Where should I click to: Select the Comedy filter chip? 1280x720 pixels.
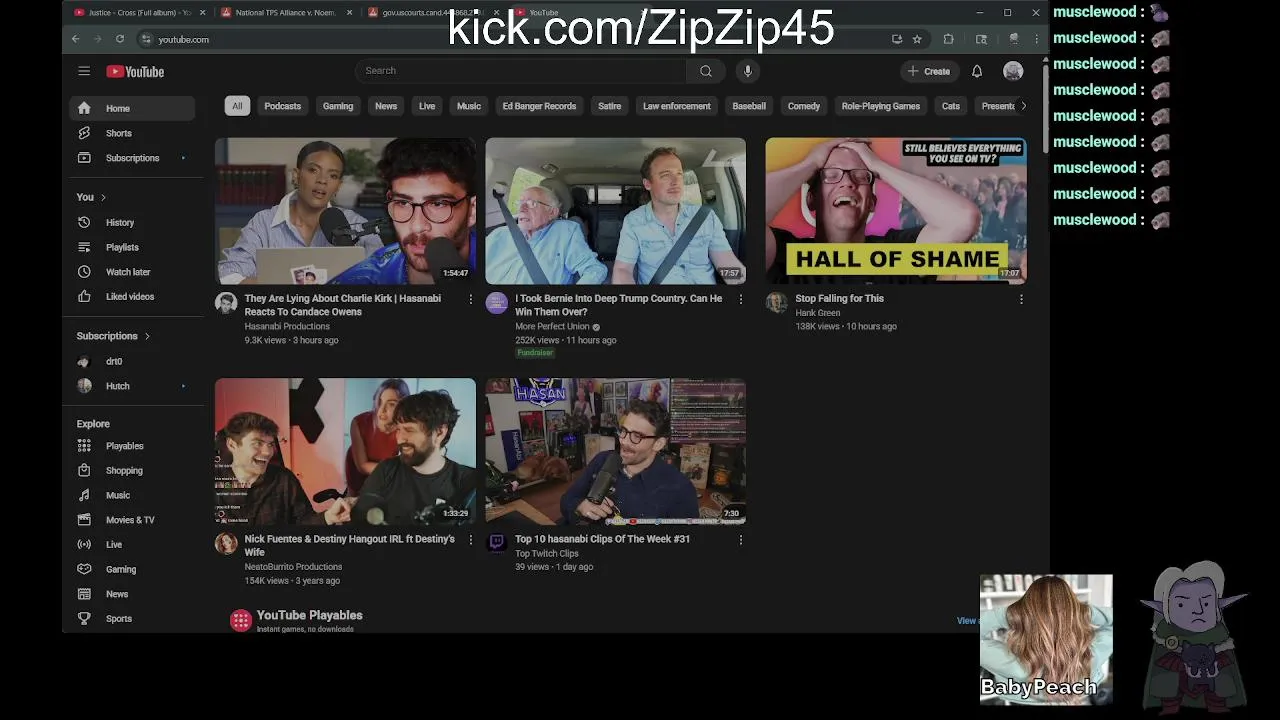point(804,106)
